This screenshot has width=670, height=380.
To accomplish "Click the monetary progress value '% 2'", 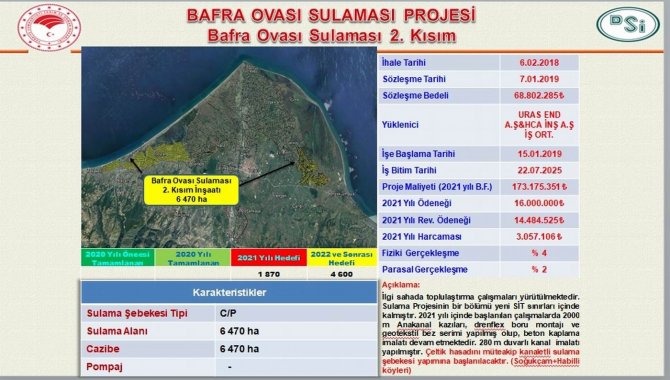I will click(539, 269).
